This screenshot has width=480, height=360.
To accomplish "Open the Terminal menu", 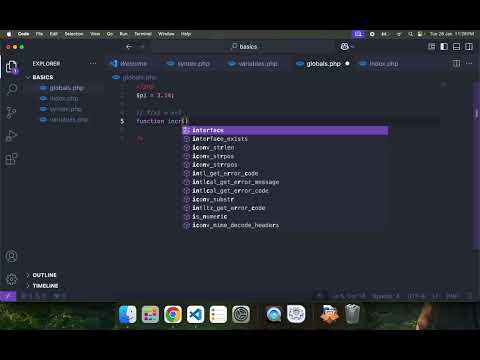I will [143, 34].
